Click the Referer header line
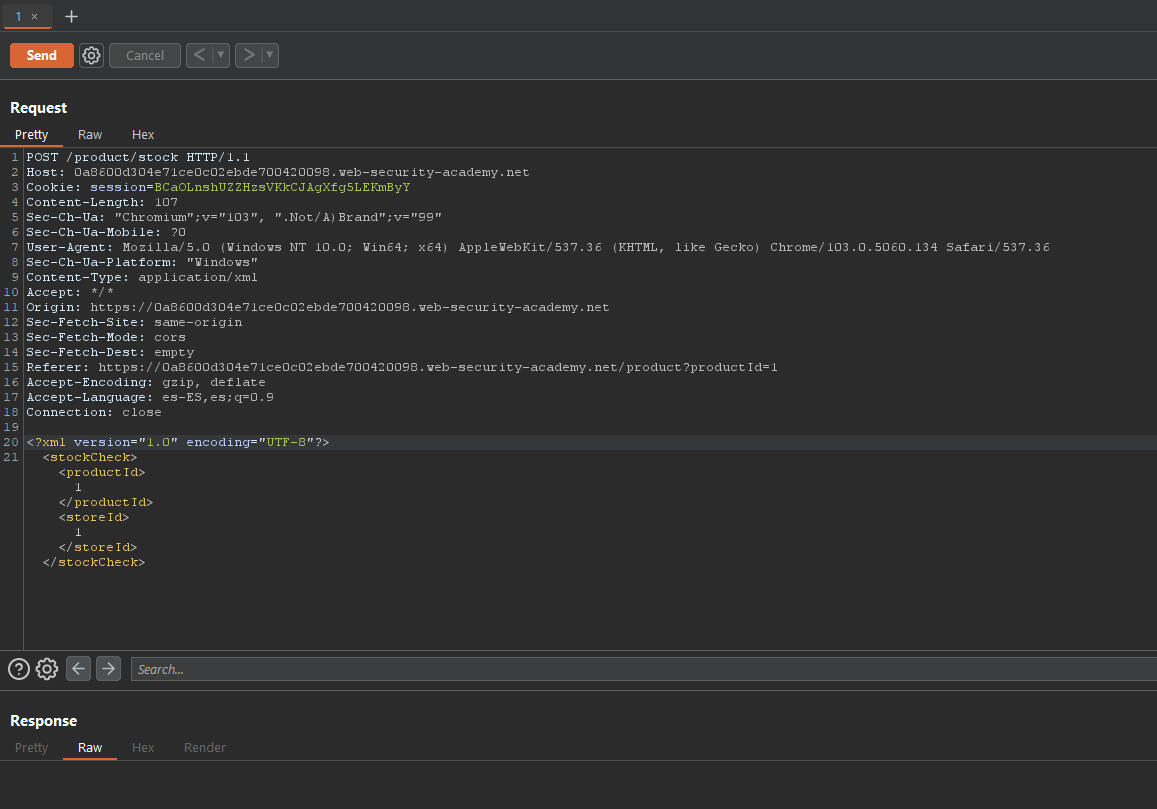The width and height of the screenshot is (1157, 809). point(402,368)
